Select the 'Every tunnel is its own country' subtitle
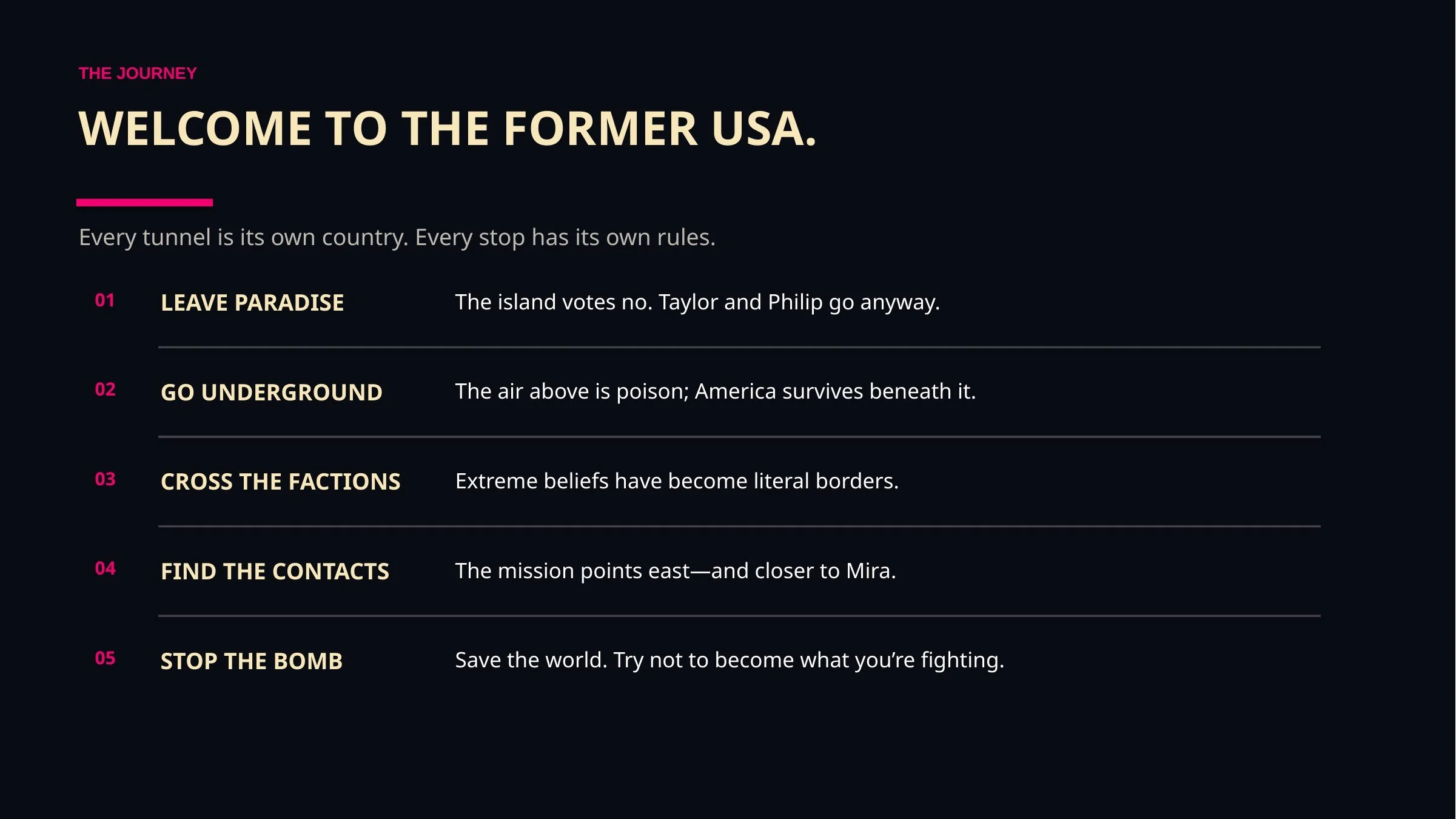 coord(397,237)
